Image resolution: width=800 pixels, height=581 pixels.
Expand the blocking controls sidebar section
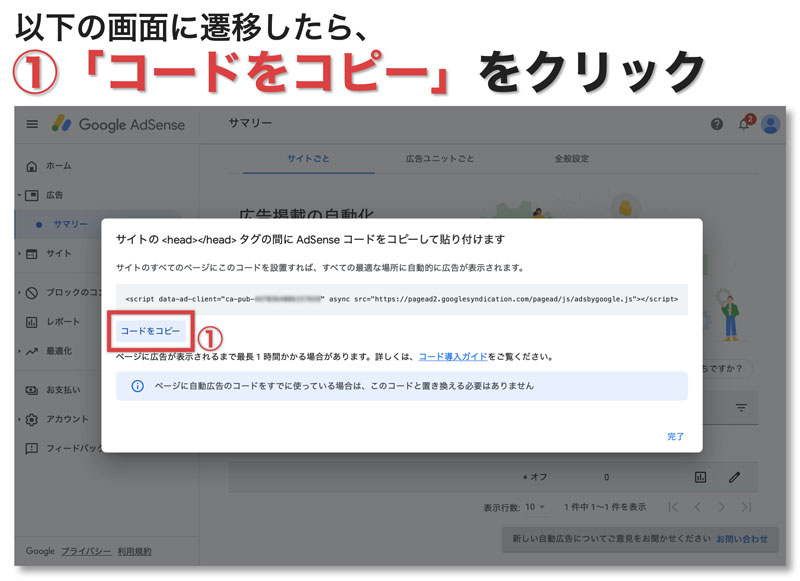pos(19,293)
